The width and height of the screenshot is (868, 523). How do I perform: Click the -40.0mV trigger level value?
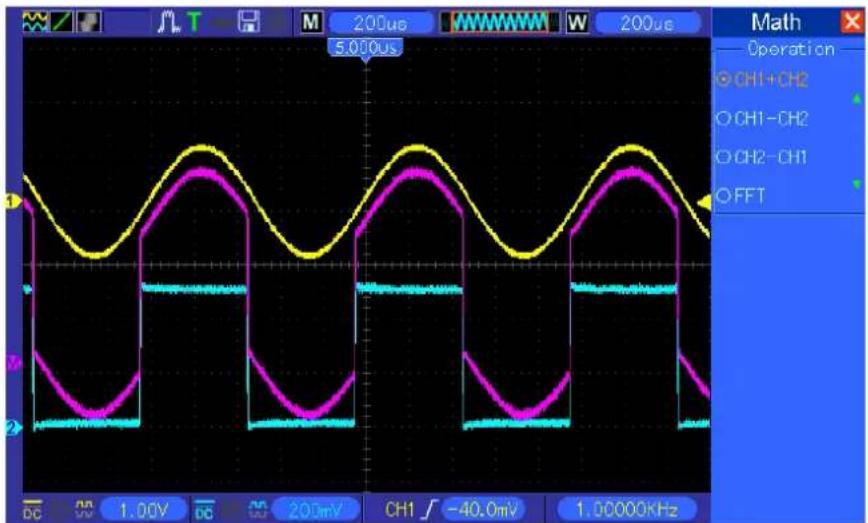point(482,509)
